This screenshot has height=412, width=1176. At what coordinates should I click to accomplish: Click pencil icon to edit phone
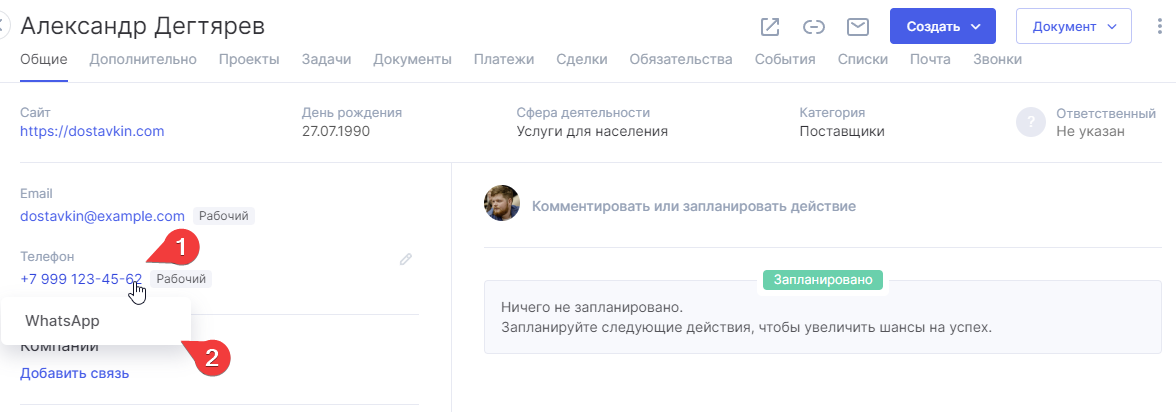click(x=406, y=259)
